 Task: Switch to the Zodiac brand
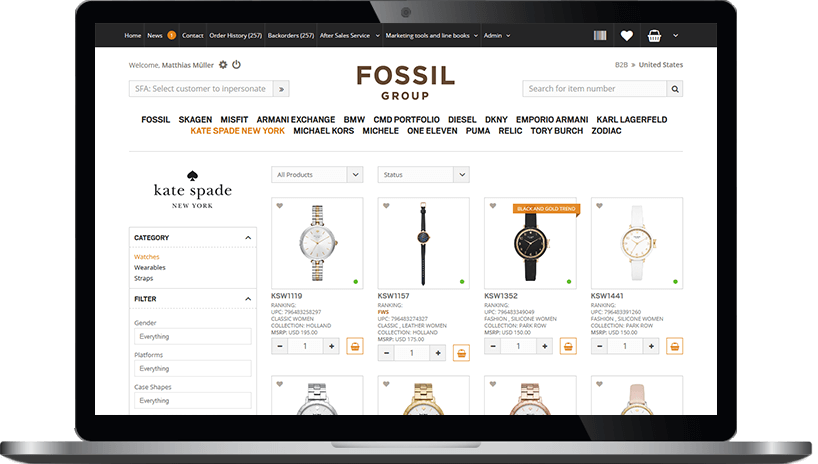pos(606,131)
